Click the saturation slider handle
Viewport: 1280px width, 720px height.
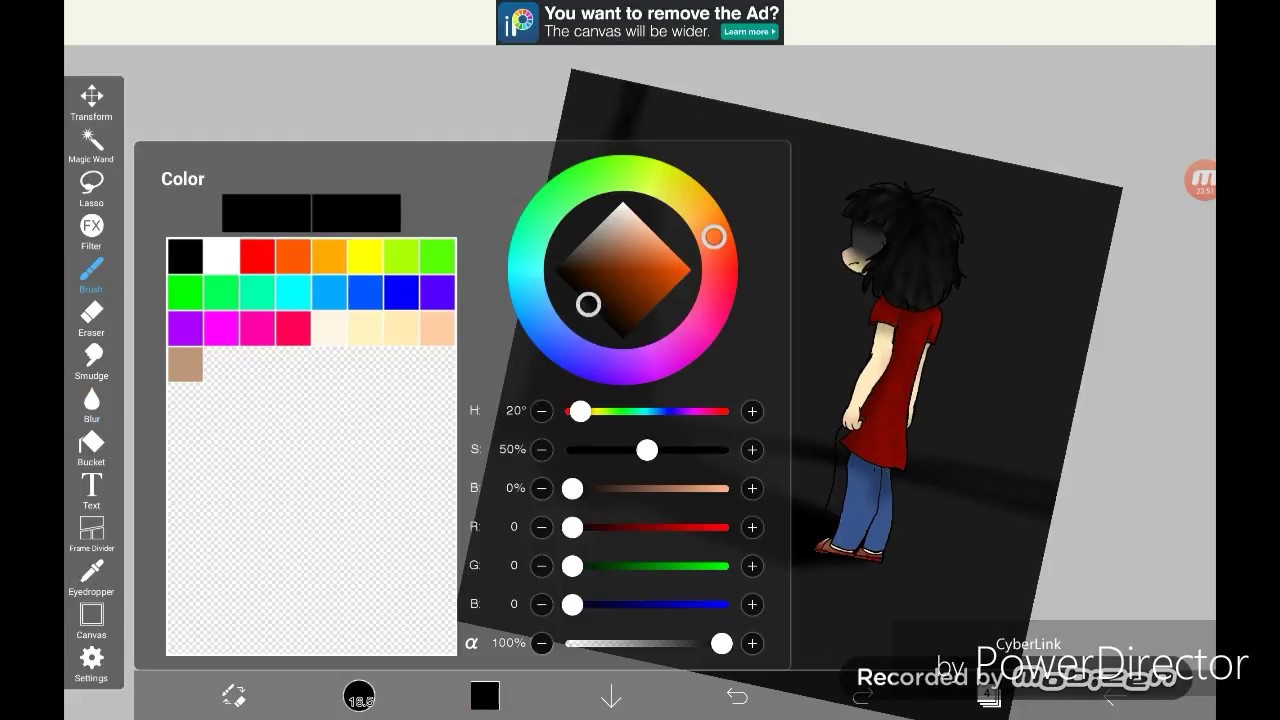coord(647,450)
